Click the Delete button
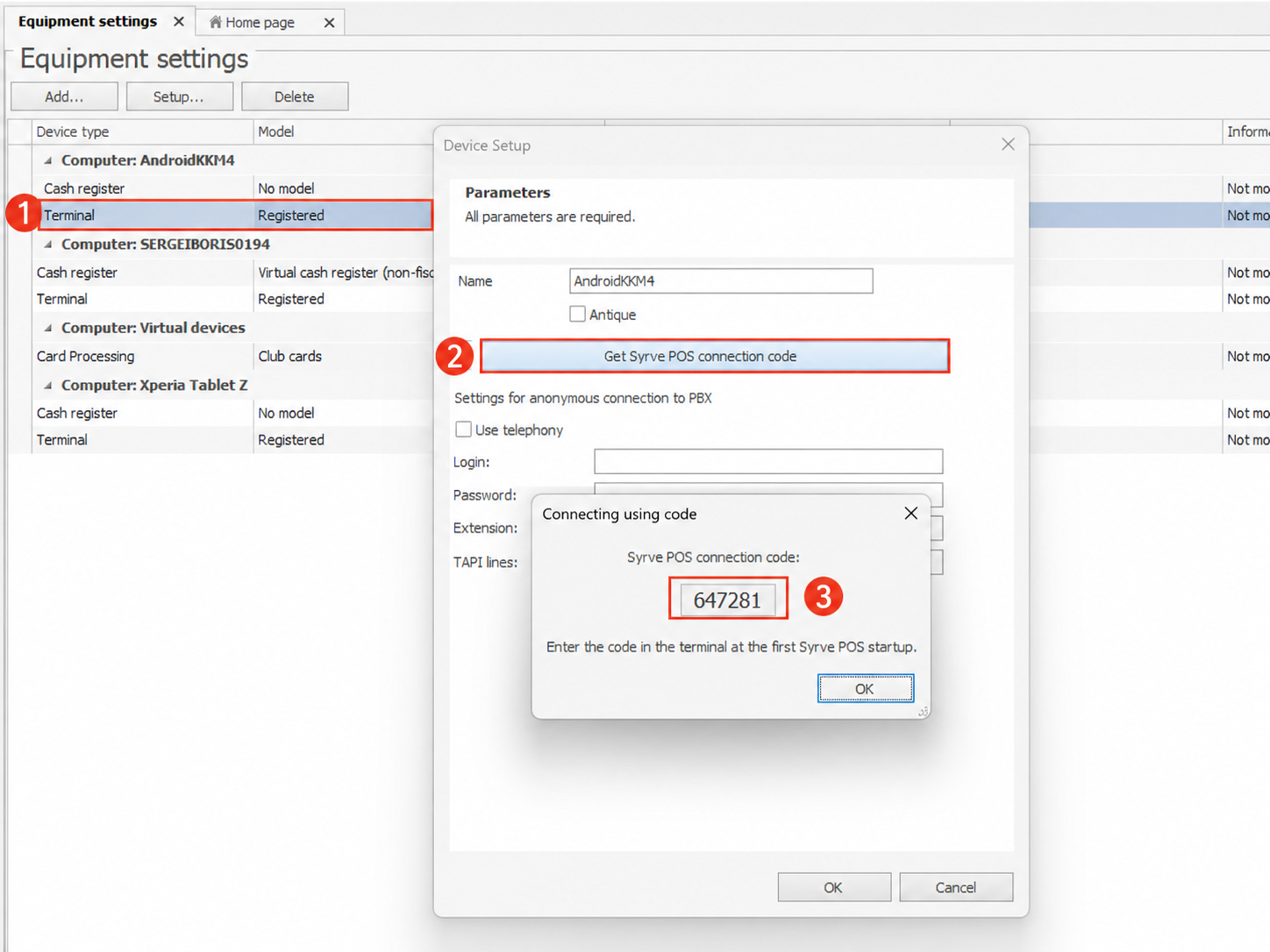This screenshot has width=1270, height=952. pos(295,96)
